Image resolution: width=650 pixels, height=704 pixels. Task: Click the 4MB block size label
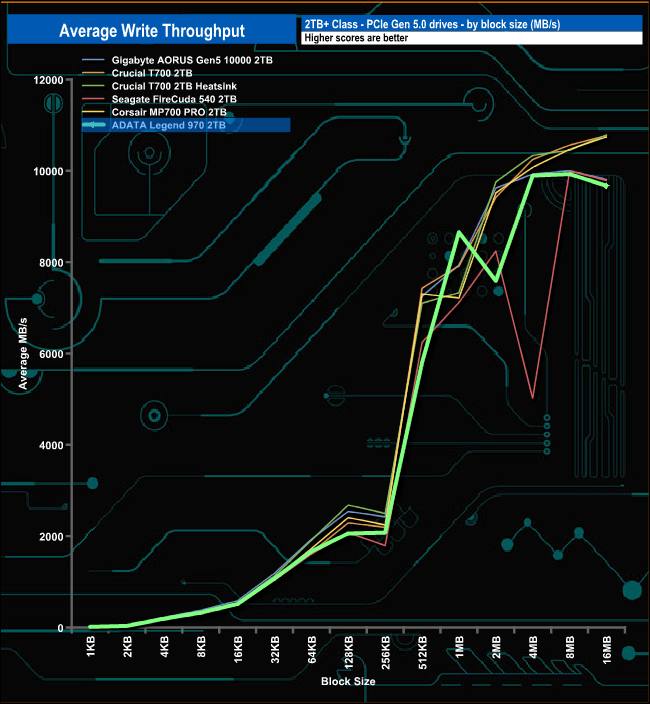tap(533, 647)
